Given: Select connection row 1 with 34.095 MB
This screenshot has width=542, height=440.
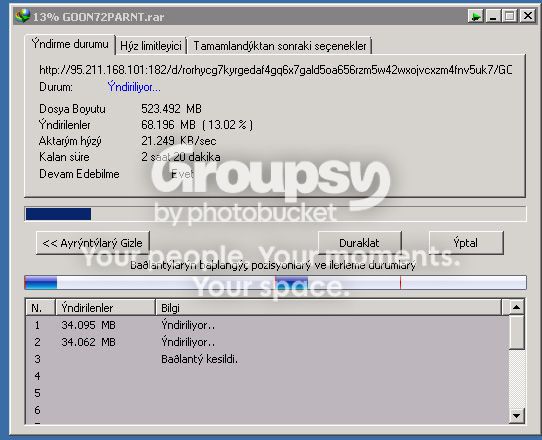Looking at the screenshot, I should point(268,325).
